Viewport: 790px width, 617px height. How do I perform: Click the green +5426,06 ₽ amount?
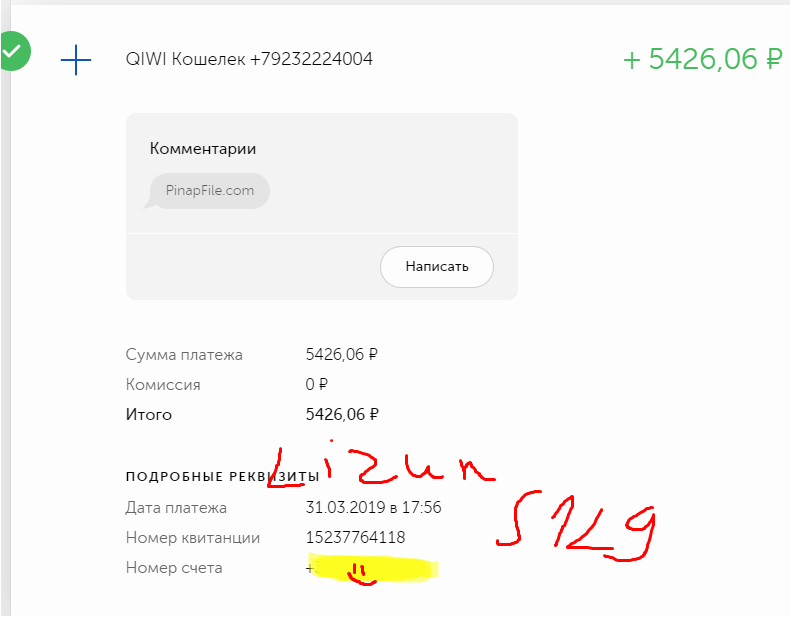click(x=702, y=59)
